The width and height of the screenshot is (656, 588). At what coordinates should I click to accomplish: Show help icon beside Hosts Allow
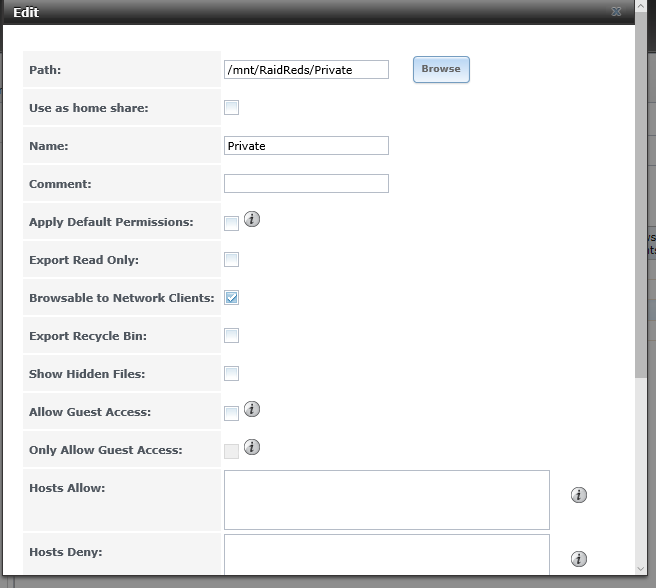[579, 495]
